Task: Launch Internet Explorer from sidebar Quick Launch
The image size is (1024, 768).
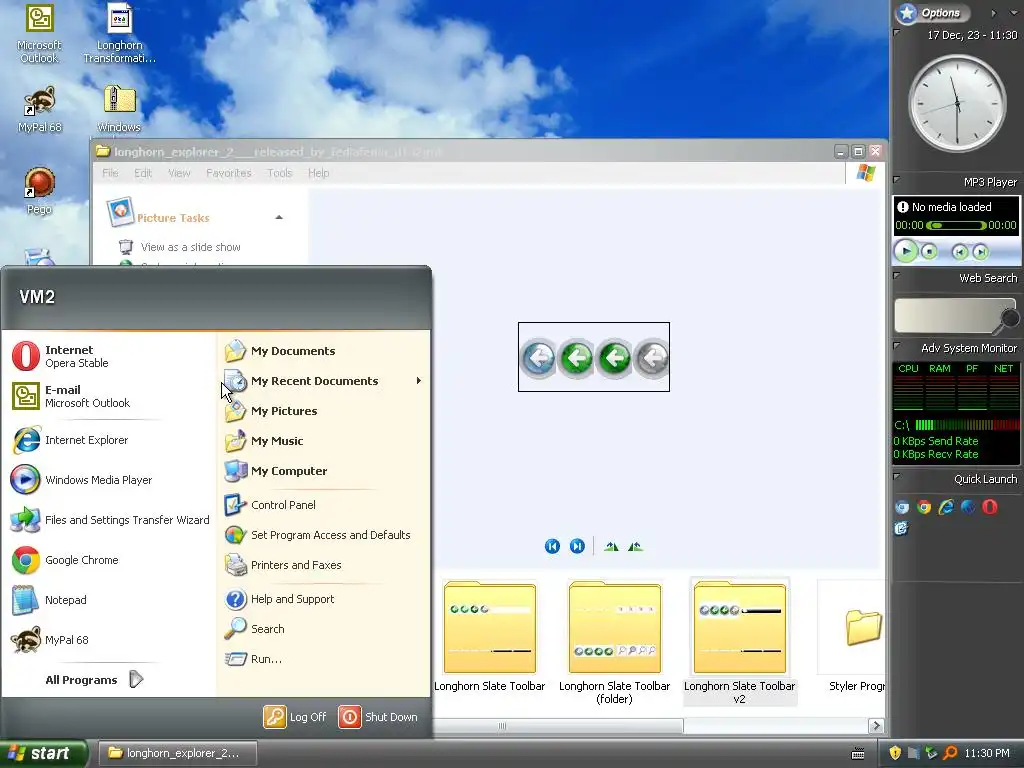Action: click(946, 507)
